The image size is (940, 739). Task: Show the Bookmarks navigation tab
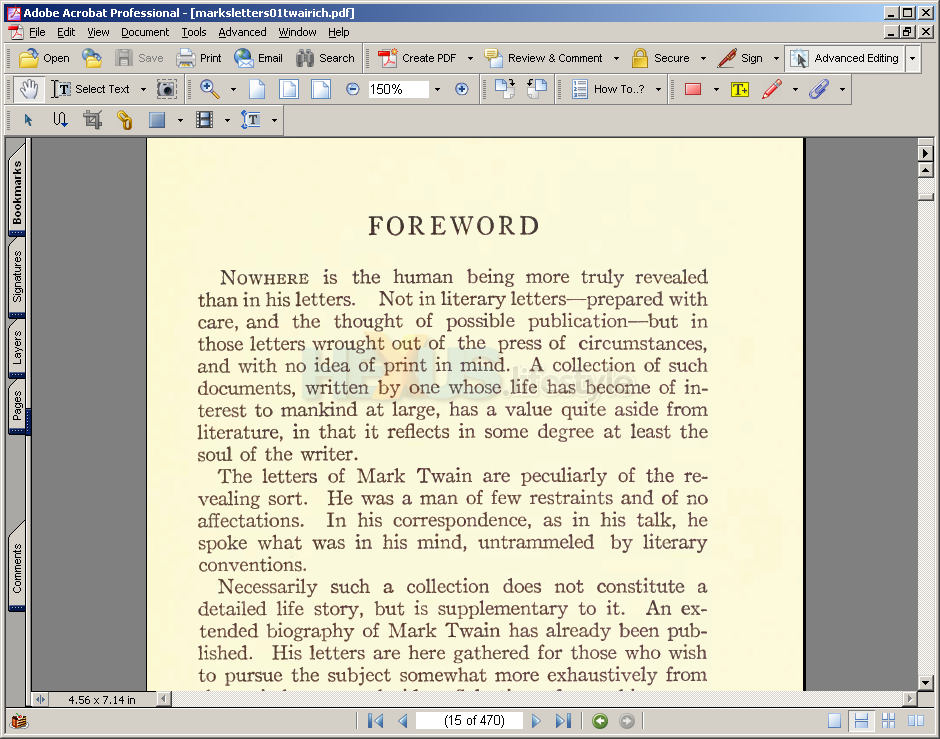click(17, 191)
